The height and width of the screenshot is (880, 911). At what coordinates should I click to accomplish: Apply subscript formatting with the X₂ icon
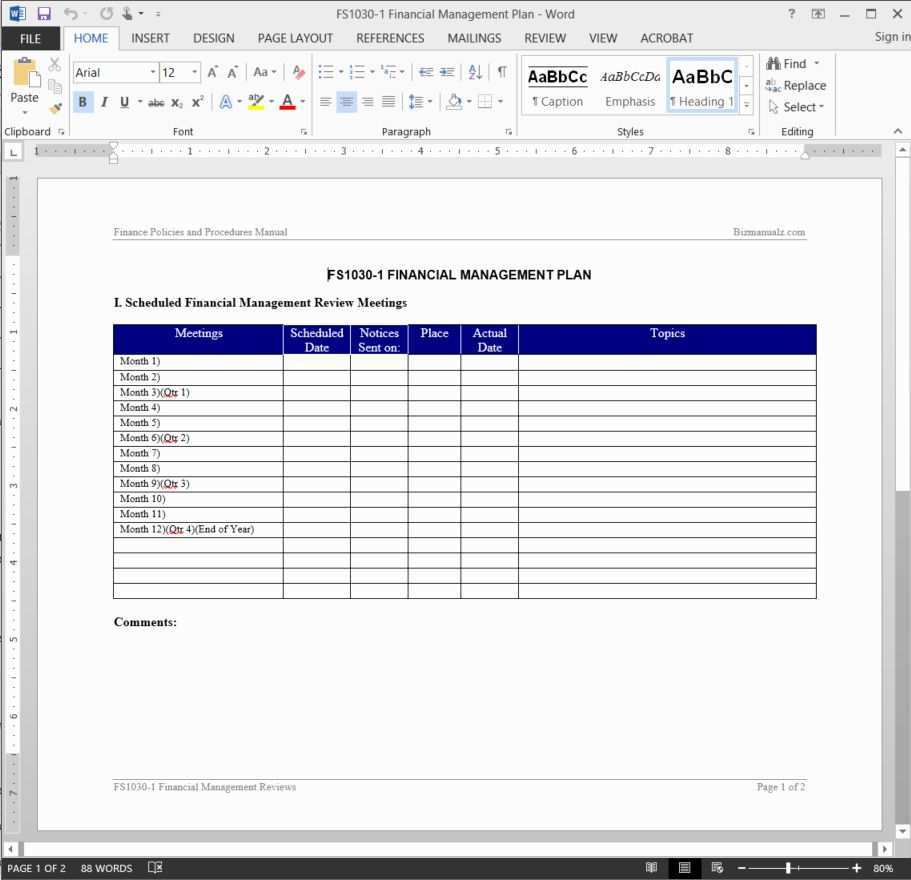177,102
